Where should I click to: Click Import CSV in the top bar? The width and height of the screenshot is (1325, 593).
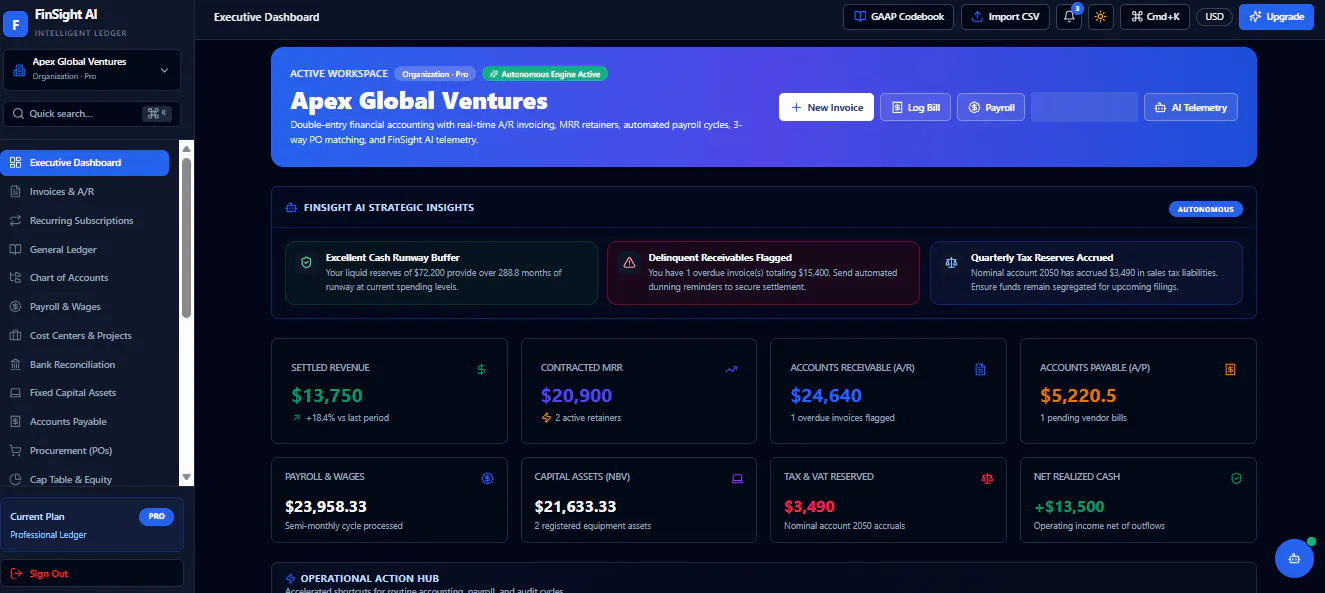(1005, 17)
